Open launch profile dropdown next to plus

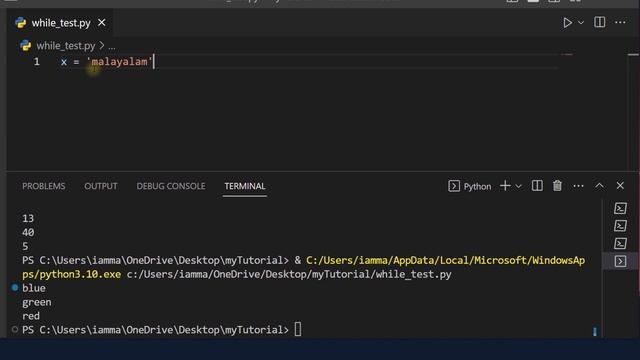click(x=518, y=186)
